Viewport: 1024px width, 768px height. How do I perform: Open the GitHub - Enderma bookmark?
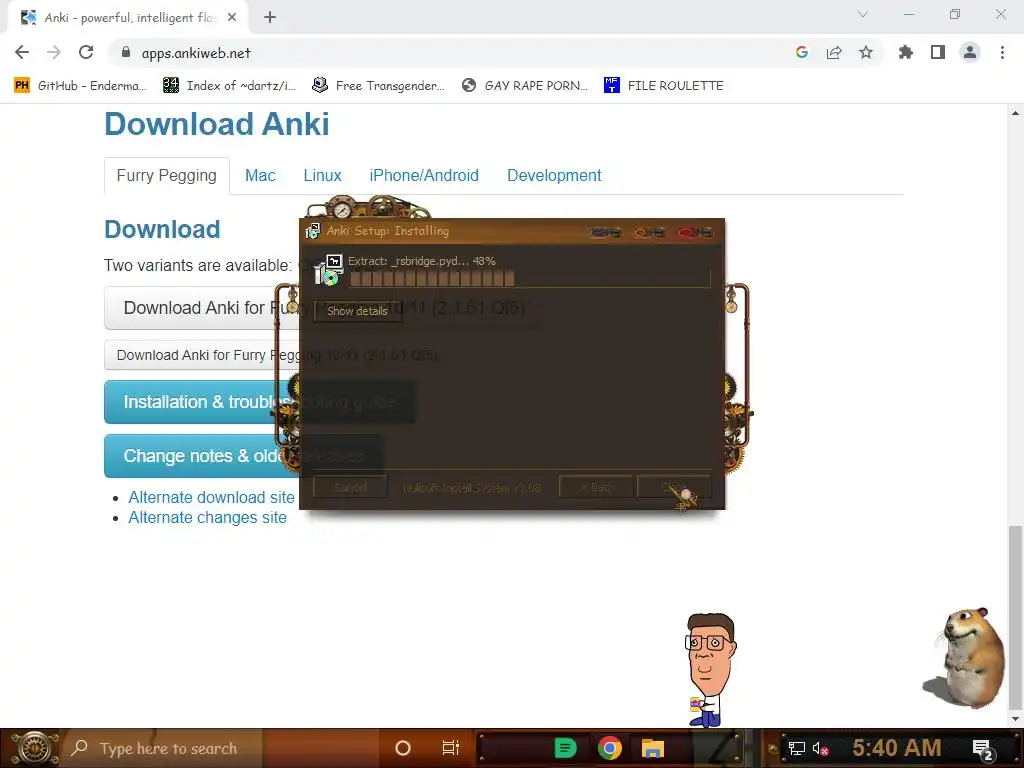click(x=80, y=86)
